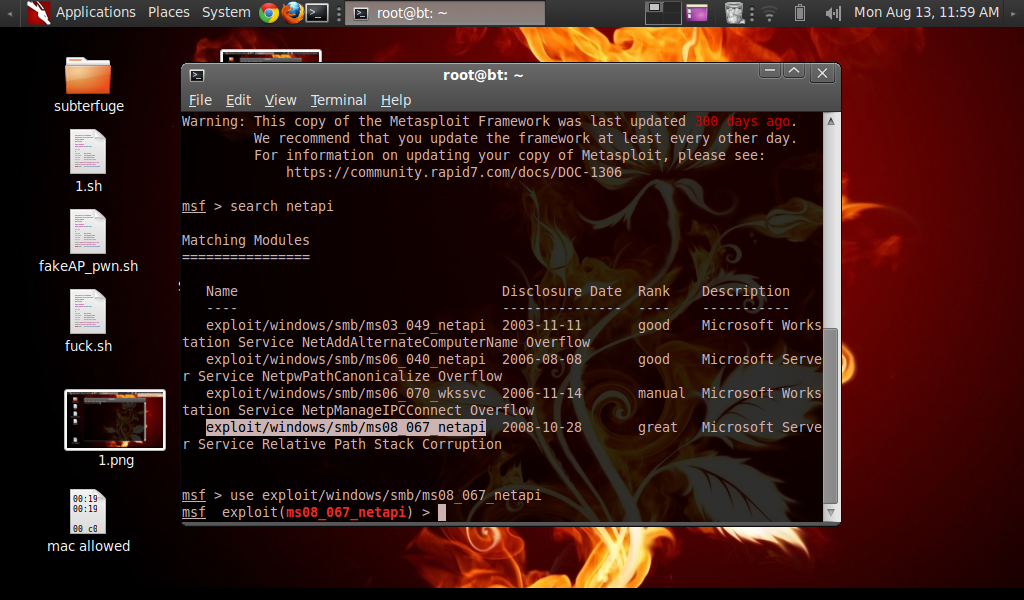Select the fakeAP_pwn.sh file icon
The height and width of the screenshot is (600, 1024).
[88, 231]
